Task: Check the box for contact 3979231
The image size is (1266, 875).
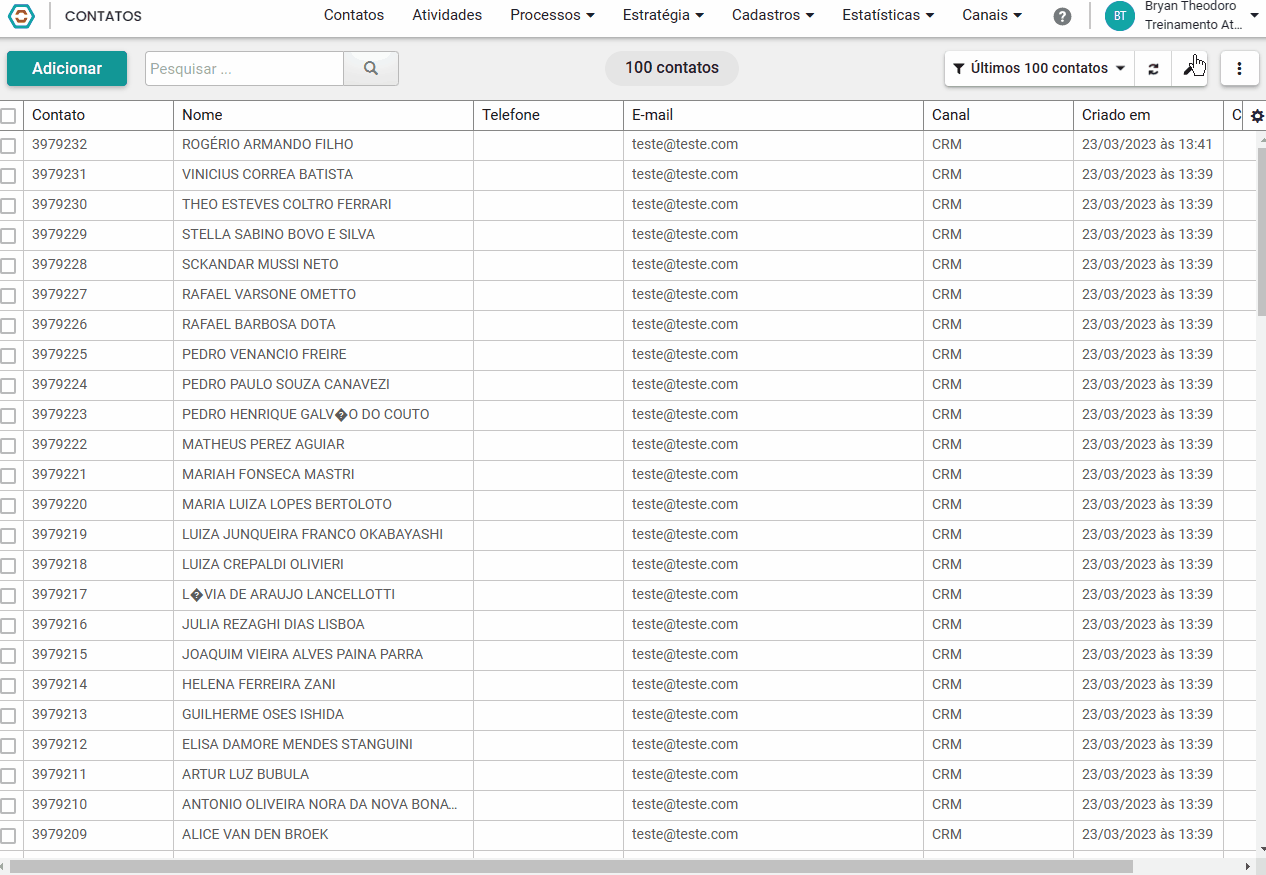Action: click(x=8, y=176)
